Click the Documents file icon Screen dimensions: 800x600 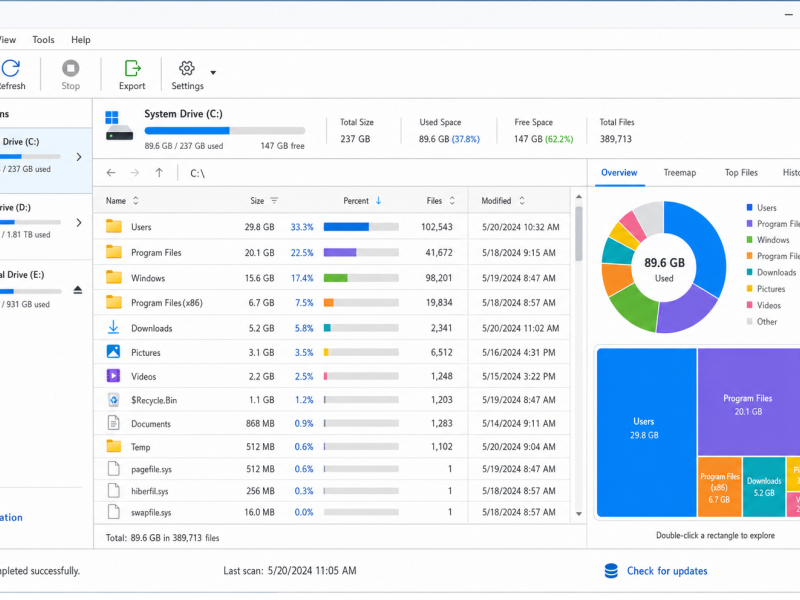[113, 423]
